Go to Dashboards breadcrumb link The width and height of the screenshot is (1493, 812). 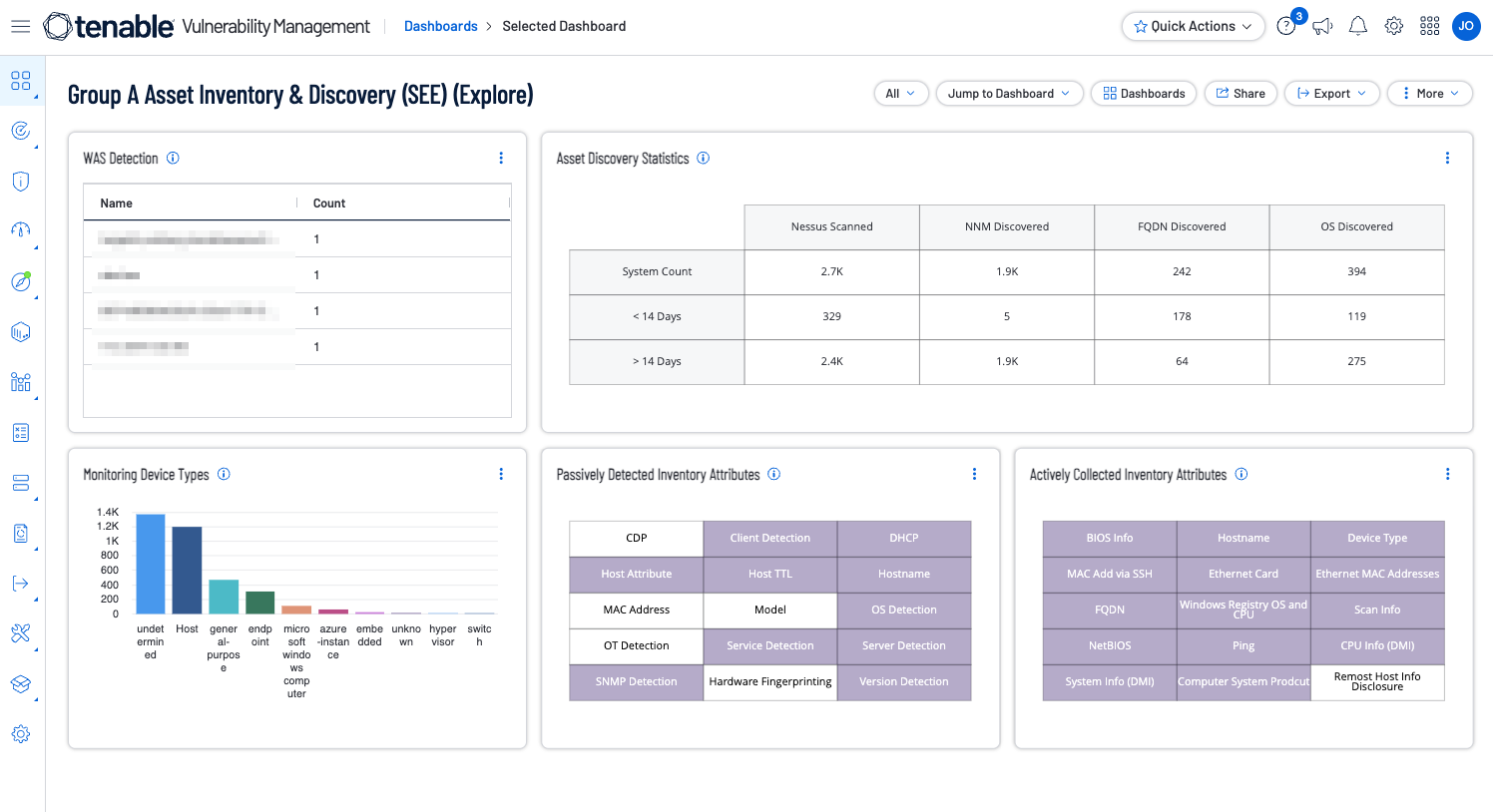[440, 27]
